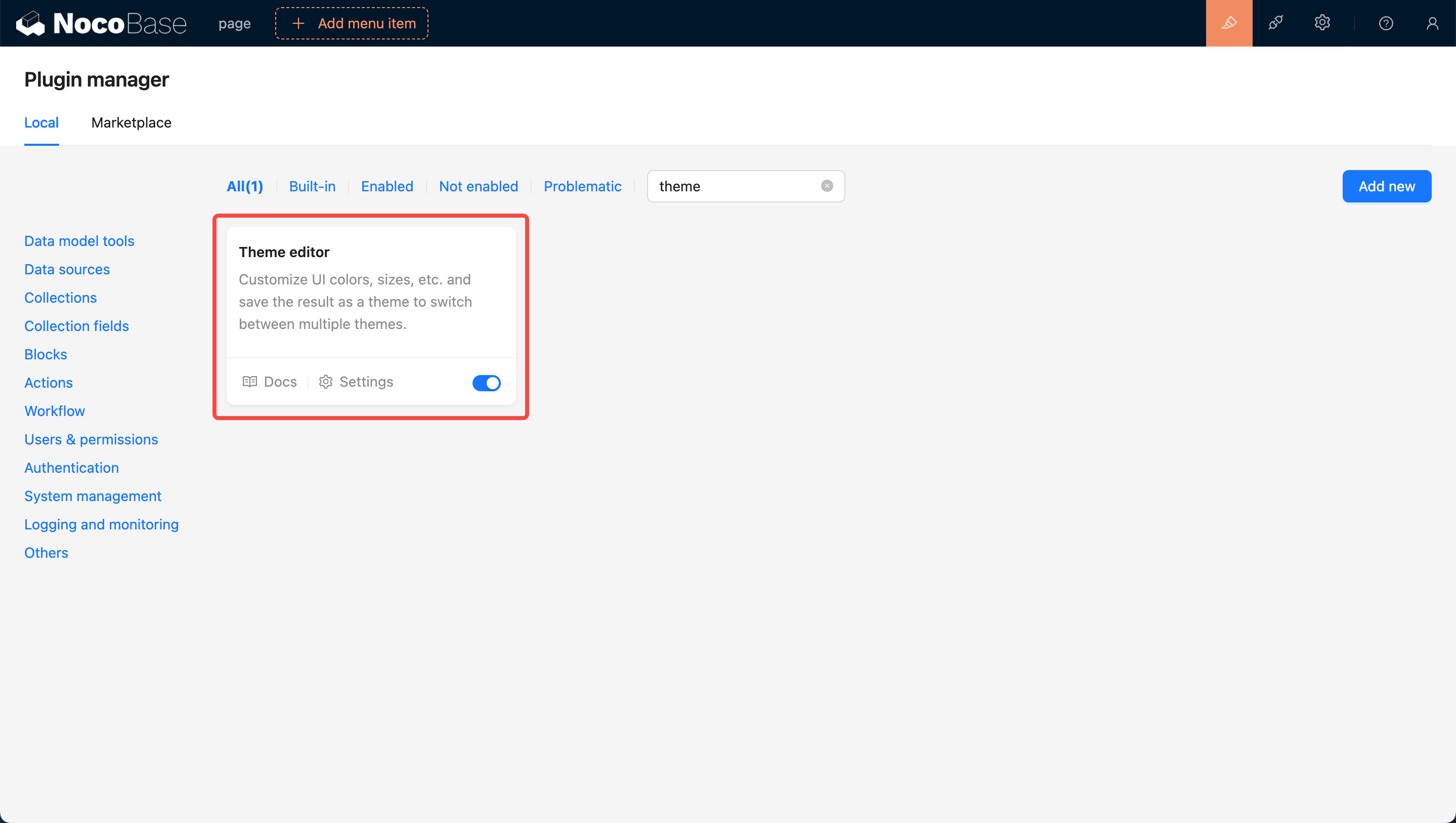Clear the theme search text
1456x823 pixels.
[x=826, y=186]
